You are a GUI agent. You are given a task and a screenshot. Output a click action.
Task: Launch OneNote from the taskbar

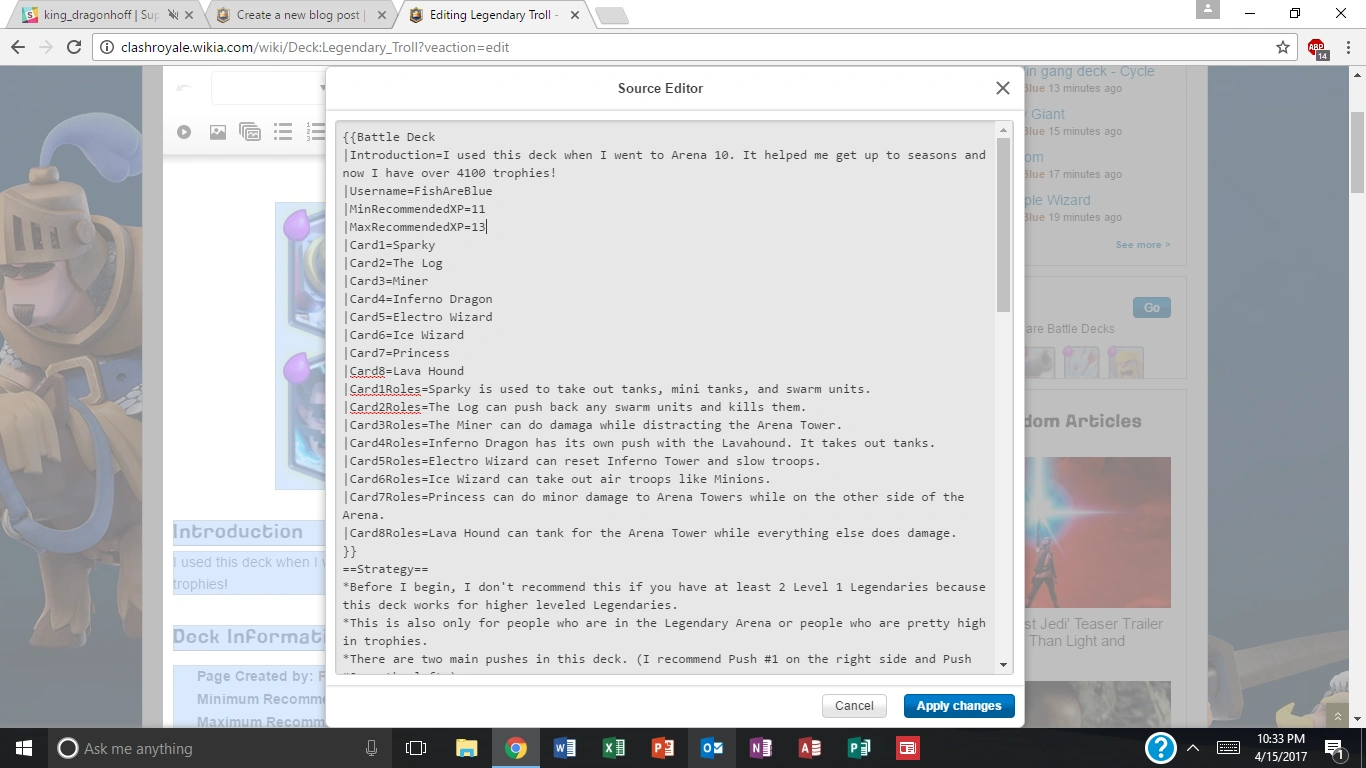760,748
